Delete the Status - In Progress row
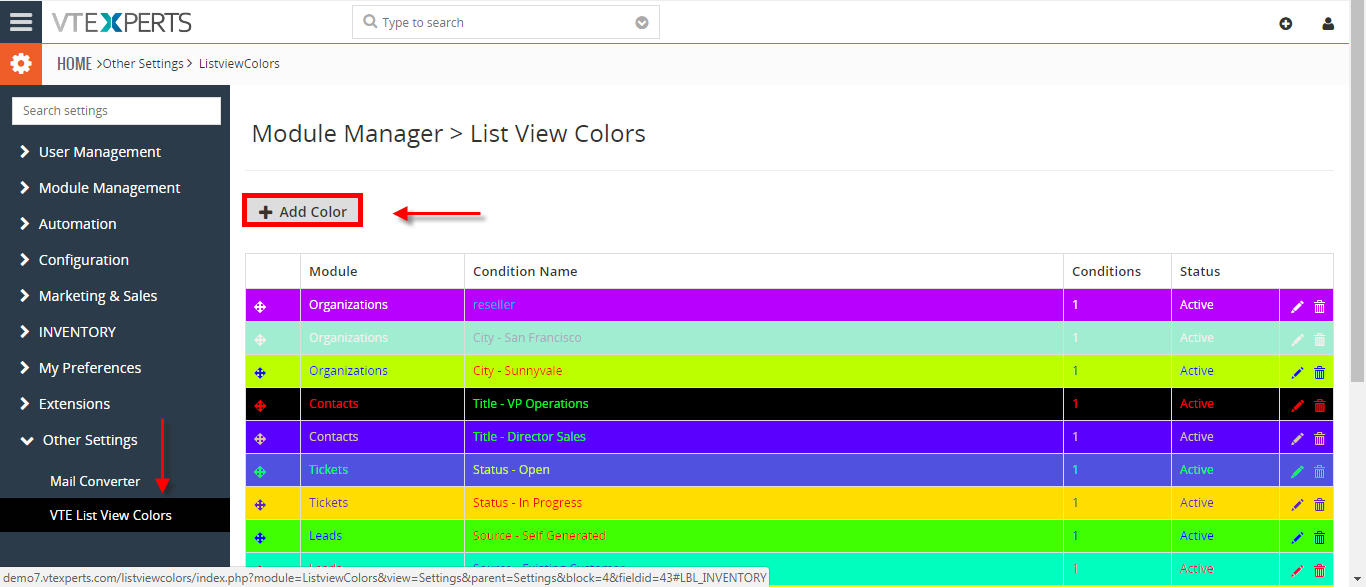 pos(1319,504)
